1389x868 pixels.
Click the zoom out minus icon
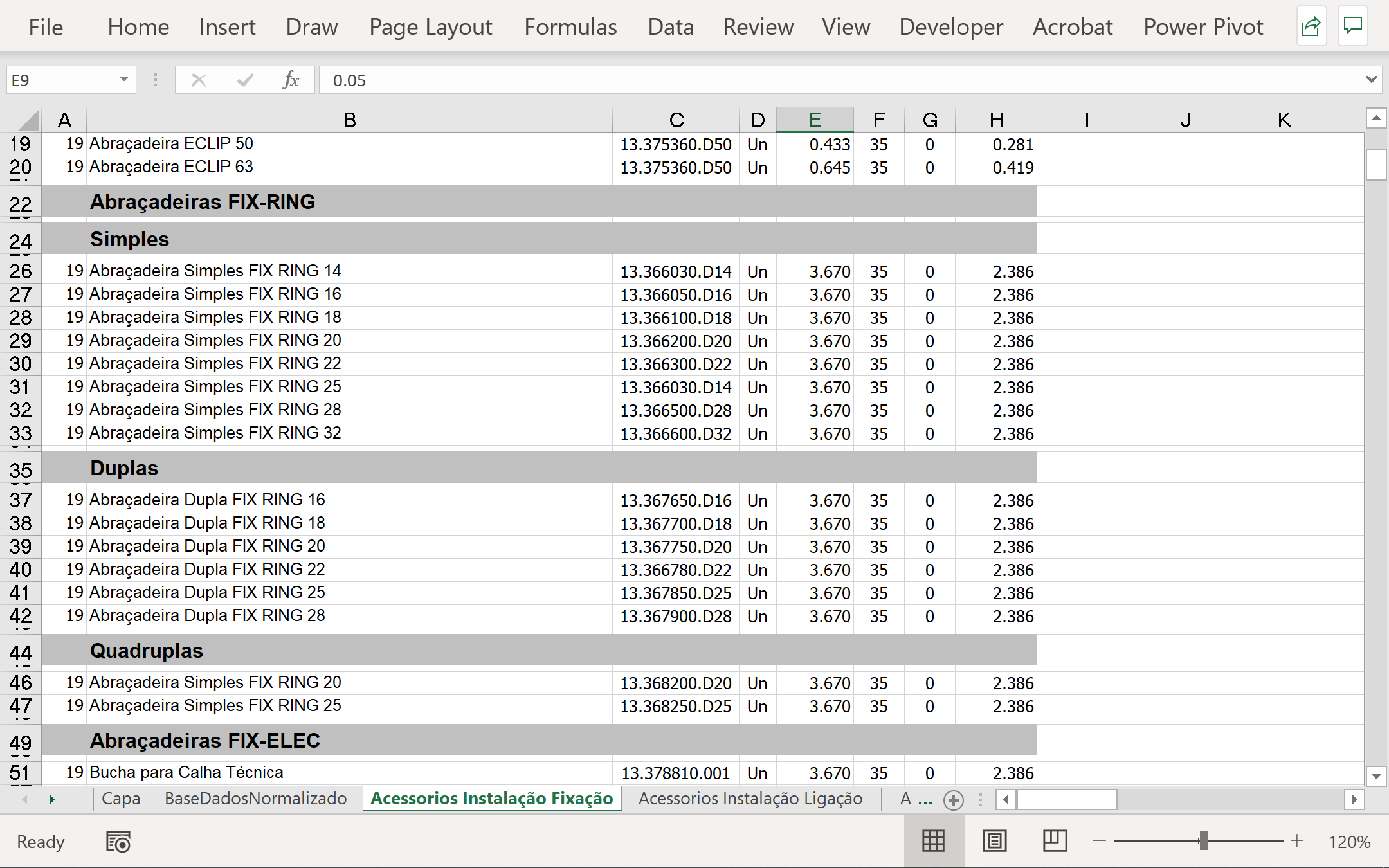pyautogui.click(x=1100, y=841)
